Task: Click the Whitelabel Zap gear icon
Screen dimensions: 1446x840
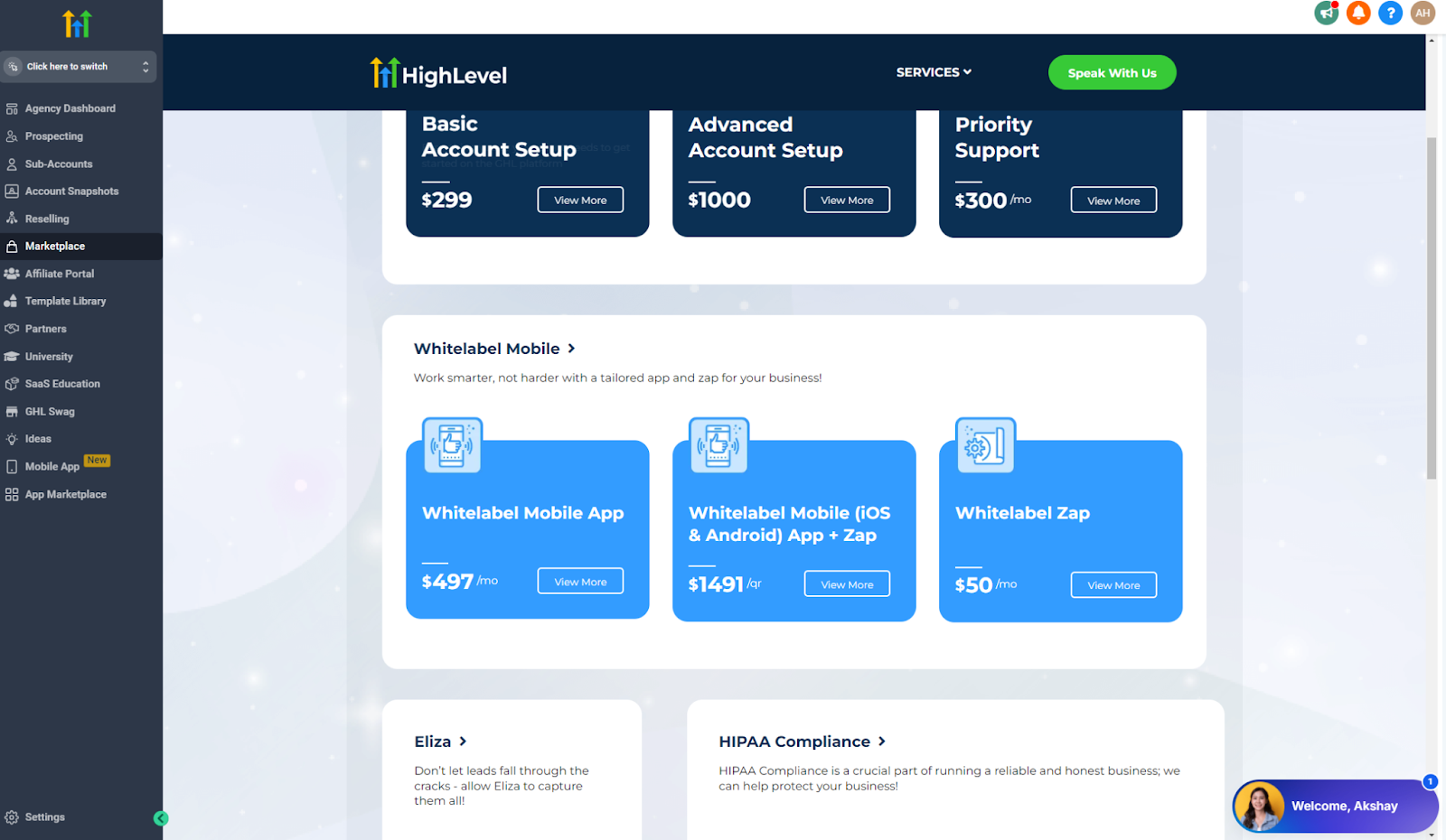Action: (x=985, y=445)
